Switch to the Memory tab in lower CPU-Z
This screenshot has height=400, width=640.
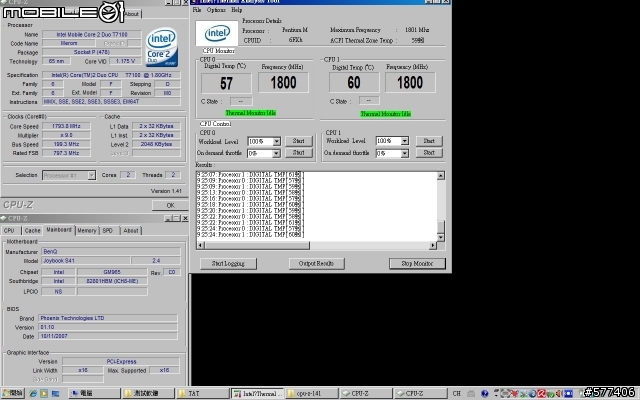coord(87,231)
